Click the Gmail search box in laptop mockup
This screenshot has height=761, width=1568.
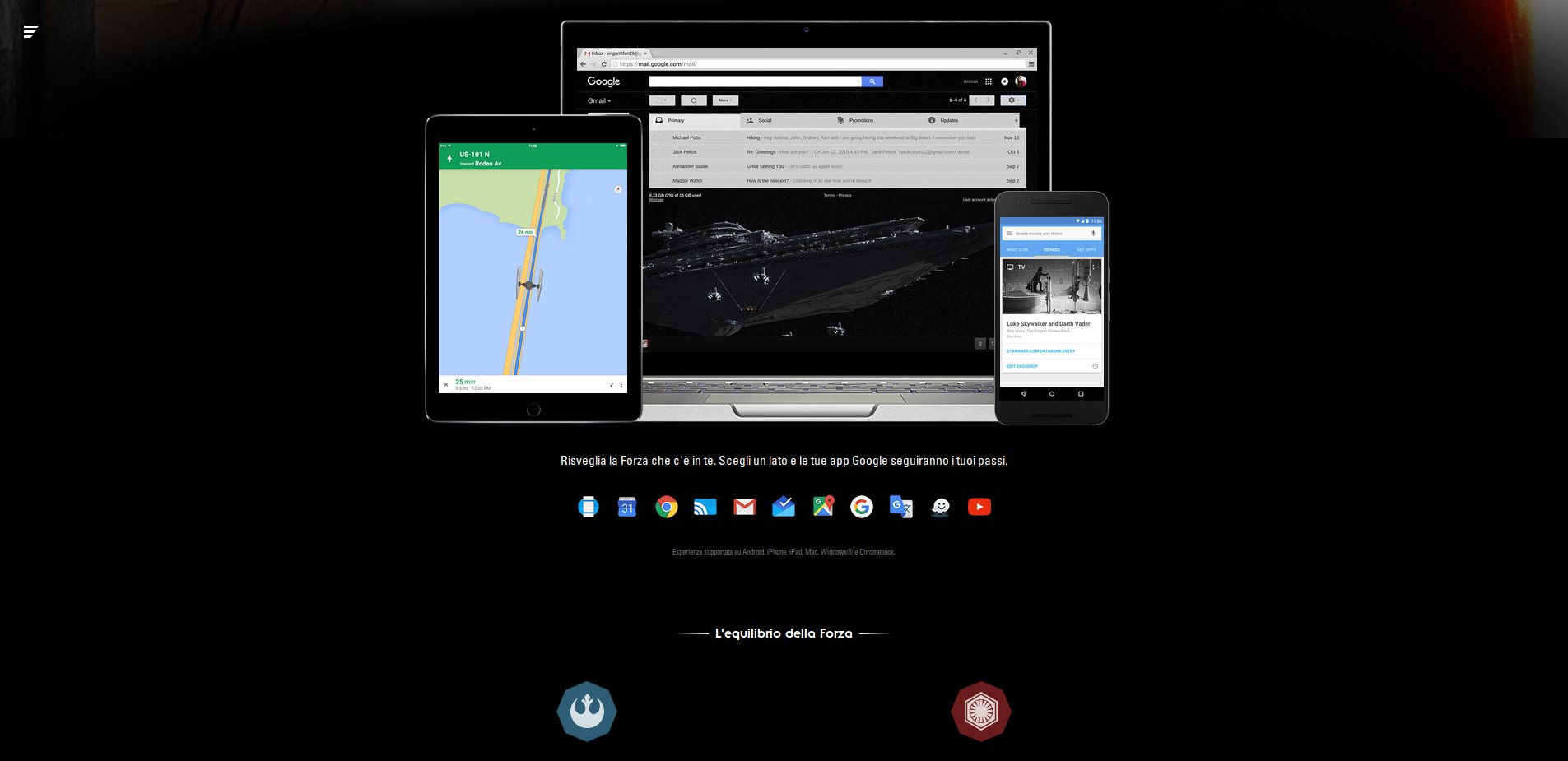755,81
